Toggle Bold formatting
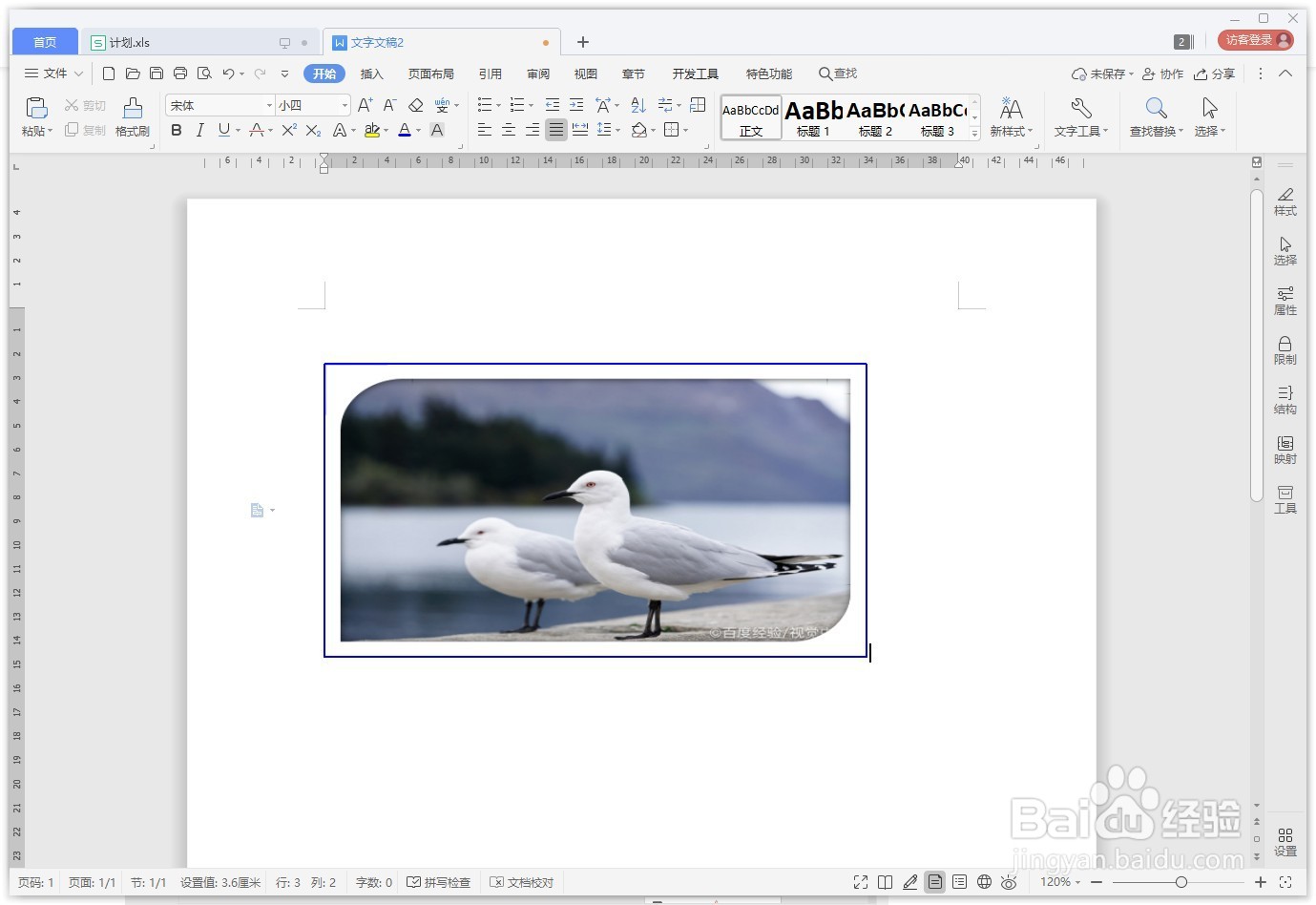 tap(176, 130)
